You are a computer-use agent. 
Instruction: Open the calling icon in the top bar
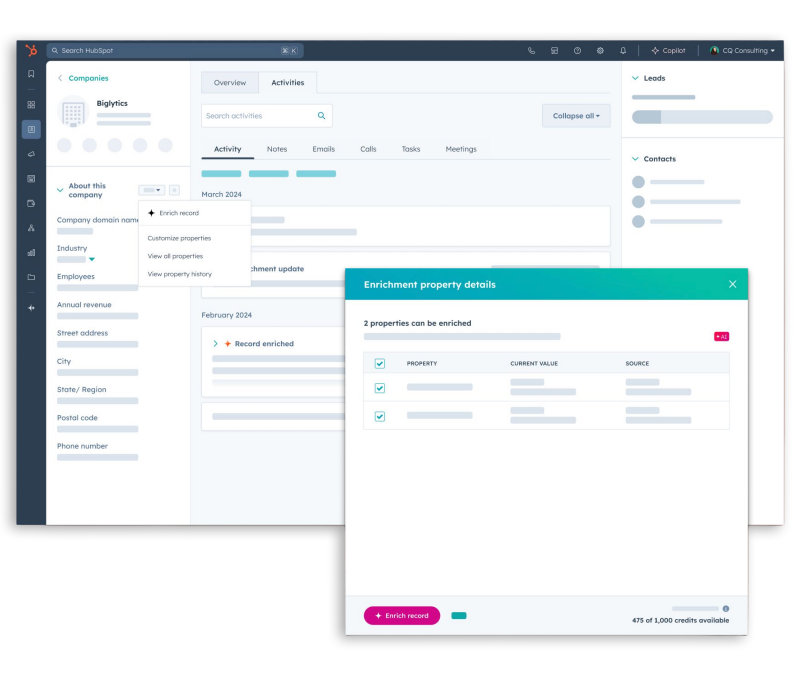click(531, 50)
